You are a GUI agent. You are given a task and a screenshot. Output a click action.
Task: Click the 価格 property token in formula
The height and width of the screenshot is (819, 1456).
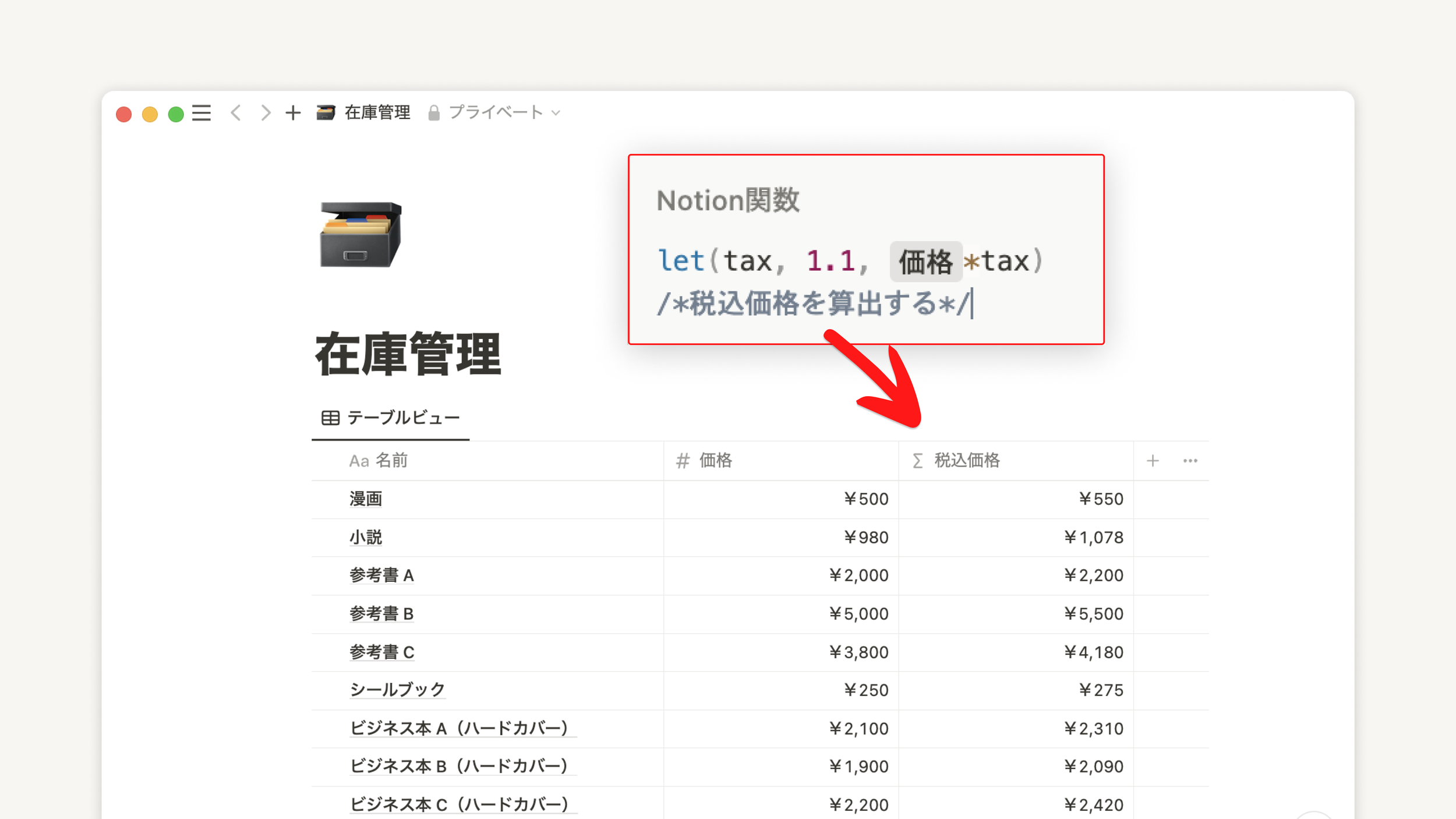[x=925, y=261]
